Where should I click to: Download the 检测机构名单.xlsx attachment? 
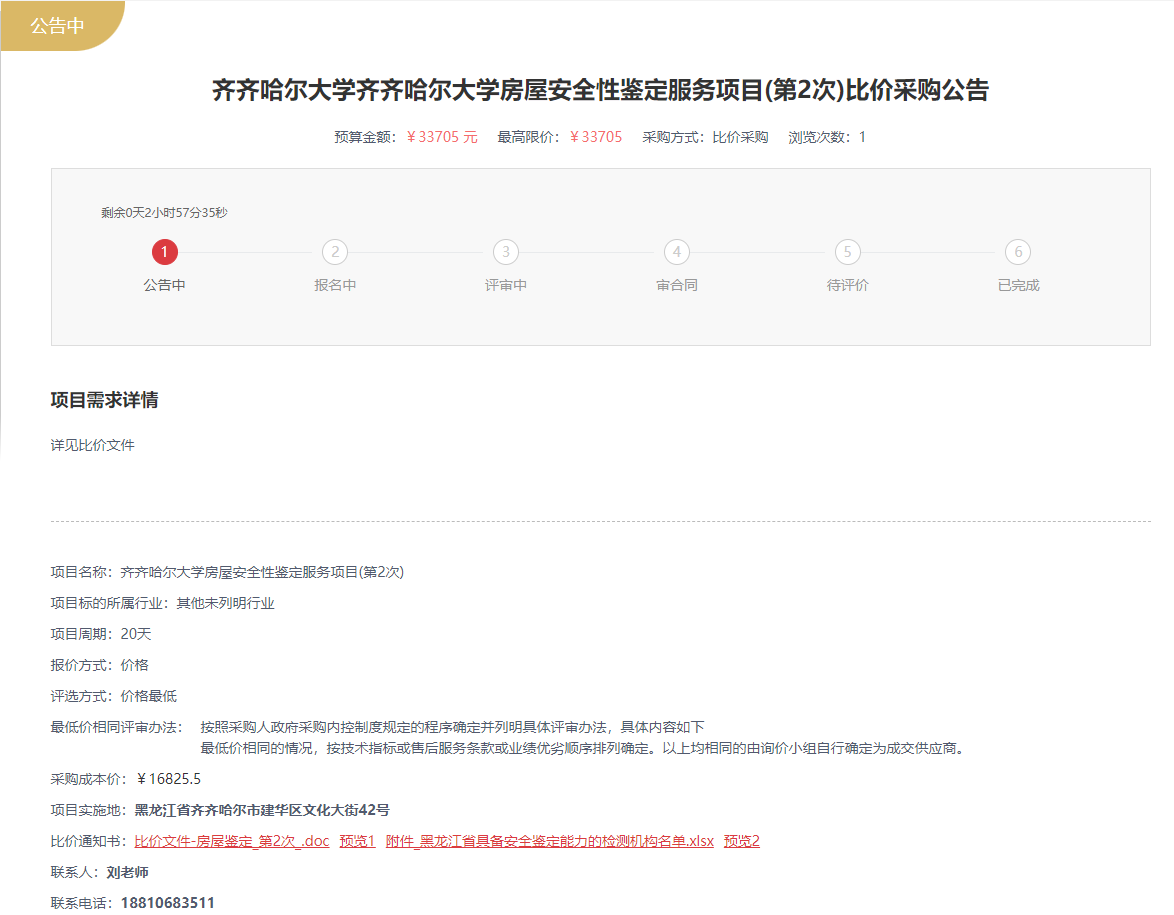click(549, 841)
